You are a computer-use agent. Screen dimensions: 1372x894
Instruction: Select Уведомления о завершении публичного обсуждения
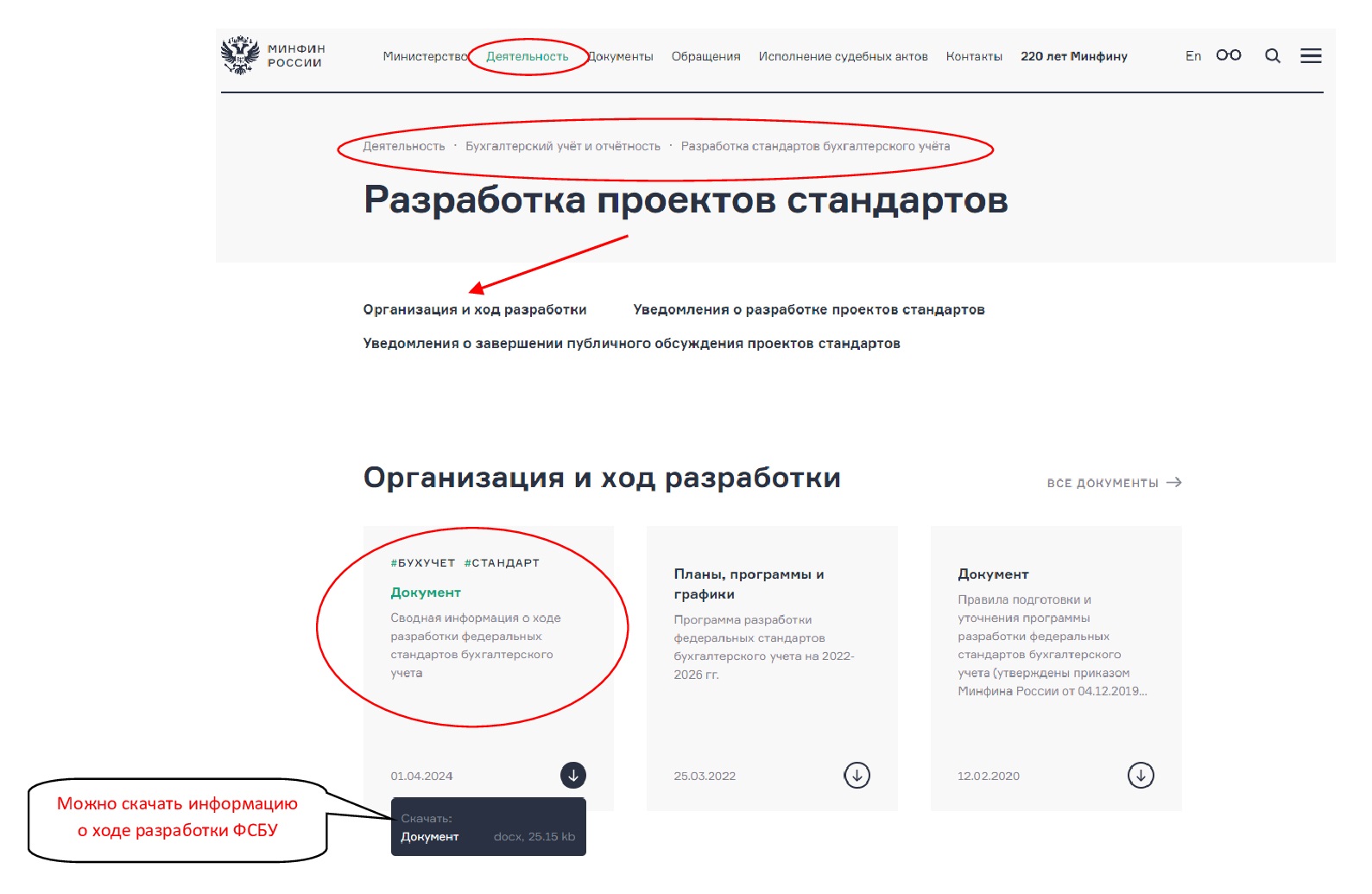(x=631, y=343)
